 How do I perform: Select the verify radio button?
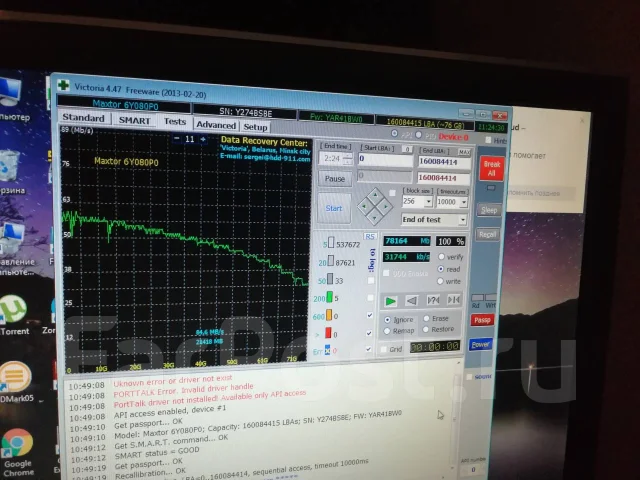[441, 257]
